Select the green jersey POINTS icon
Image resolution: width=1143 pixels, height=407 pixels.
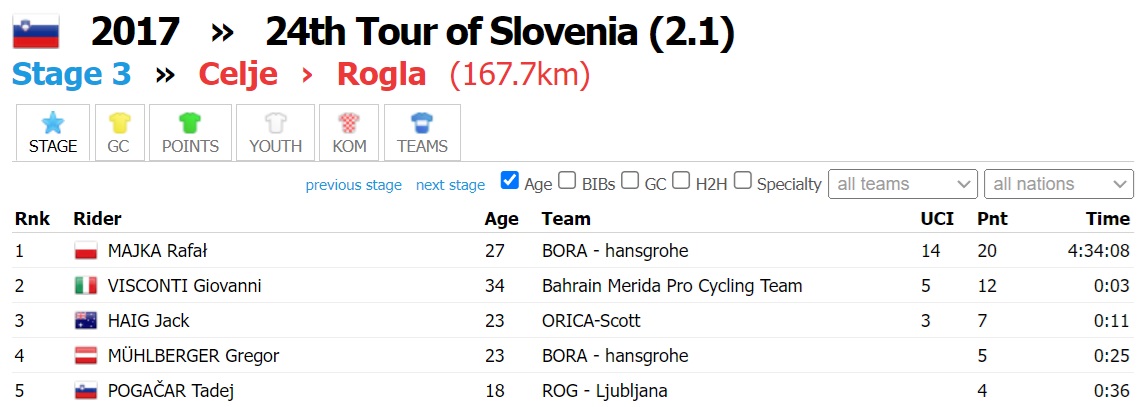190,123
